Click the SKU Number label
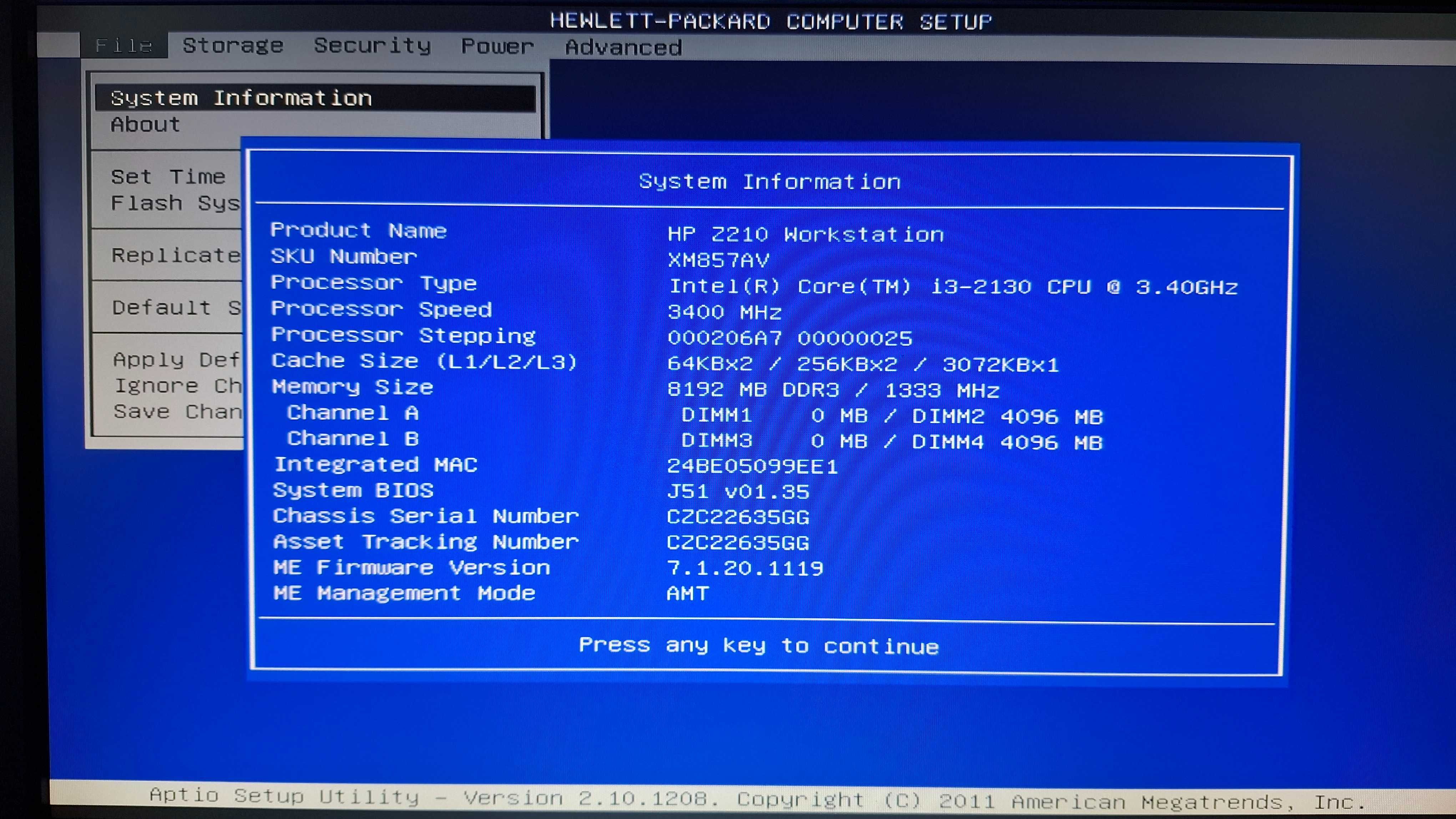Screen dimensions: 1456x819 (344, 256)
